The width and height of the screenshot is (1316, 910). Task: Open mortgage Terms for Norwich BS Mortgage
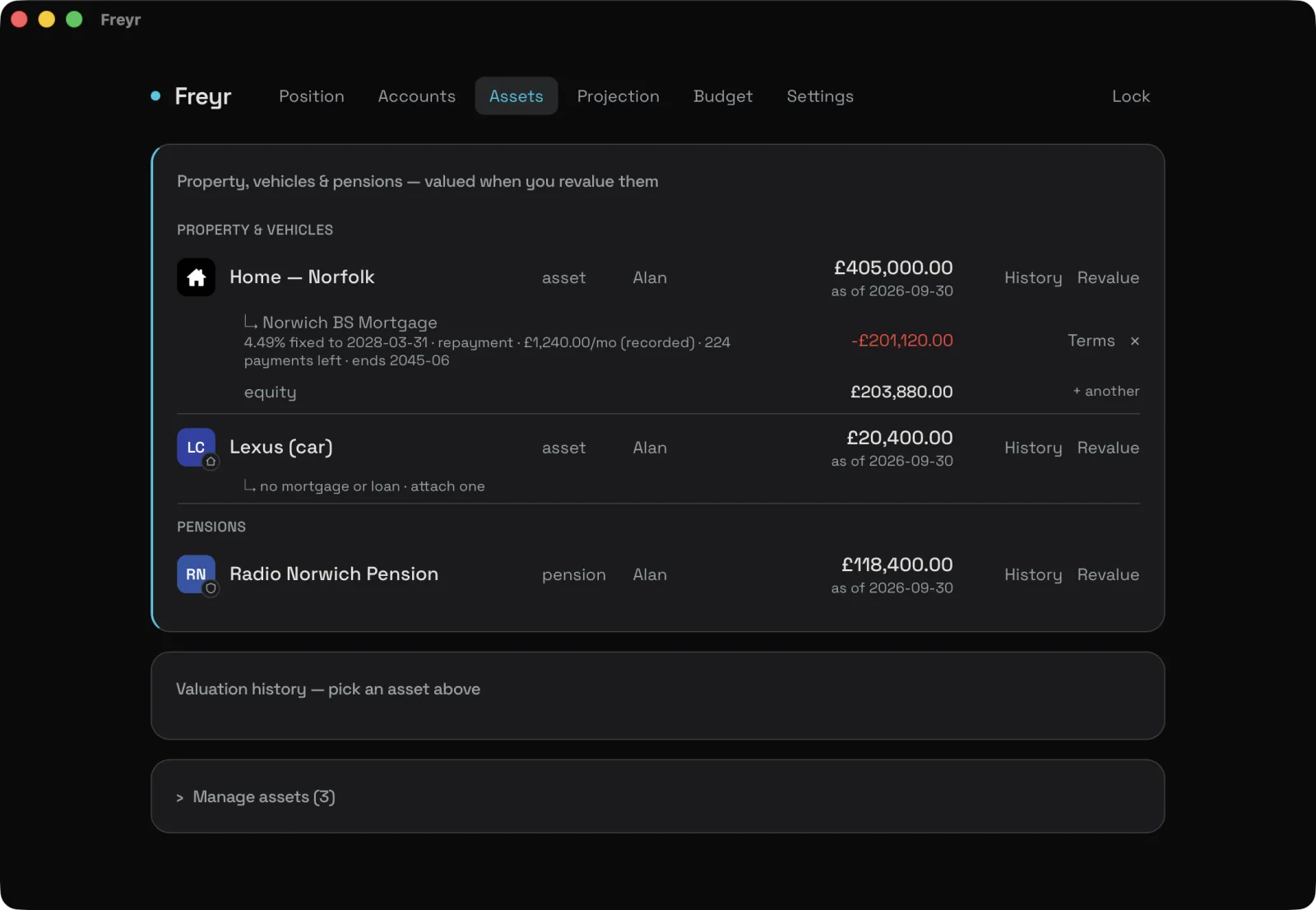pos(1091,341)
